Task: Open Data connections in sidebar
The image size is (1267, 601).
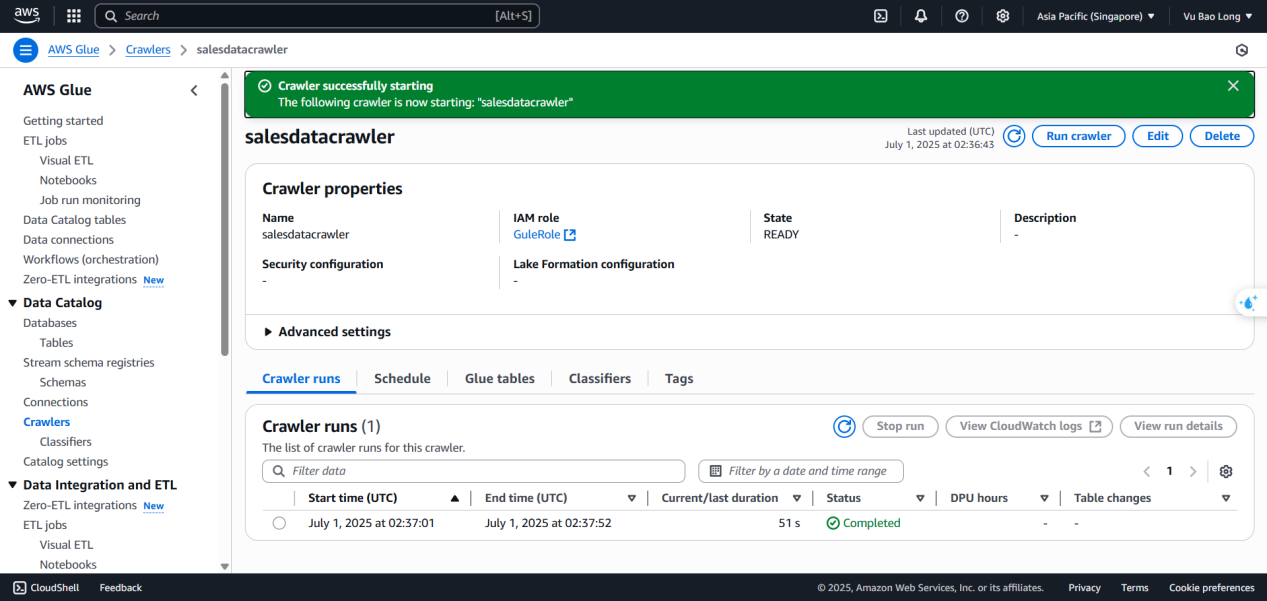Action: click(68, 240)
